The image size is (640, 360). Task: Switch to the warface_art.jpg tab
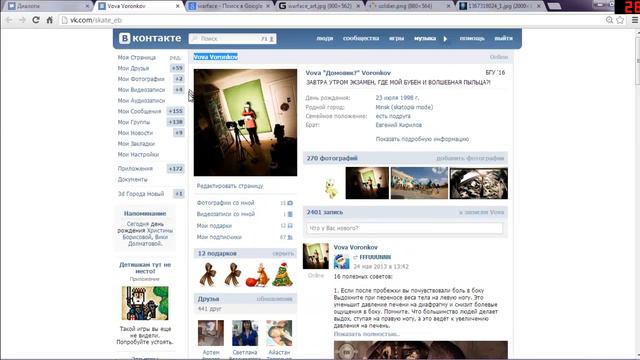tap(320, 6)
